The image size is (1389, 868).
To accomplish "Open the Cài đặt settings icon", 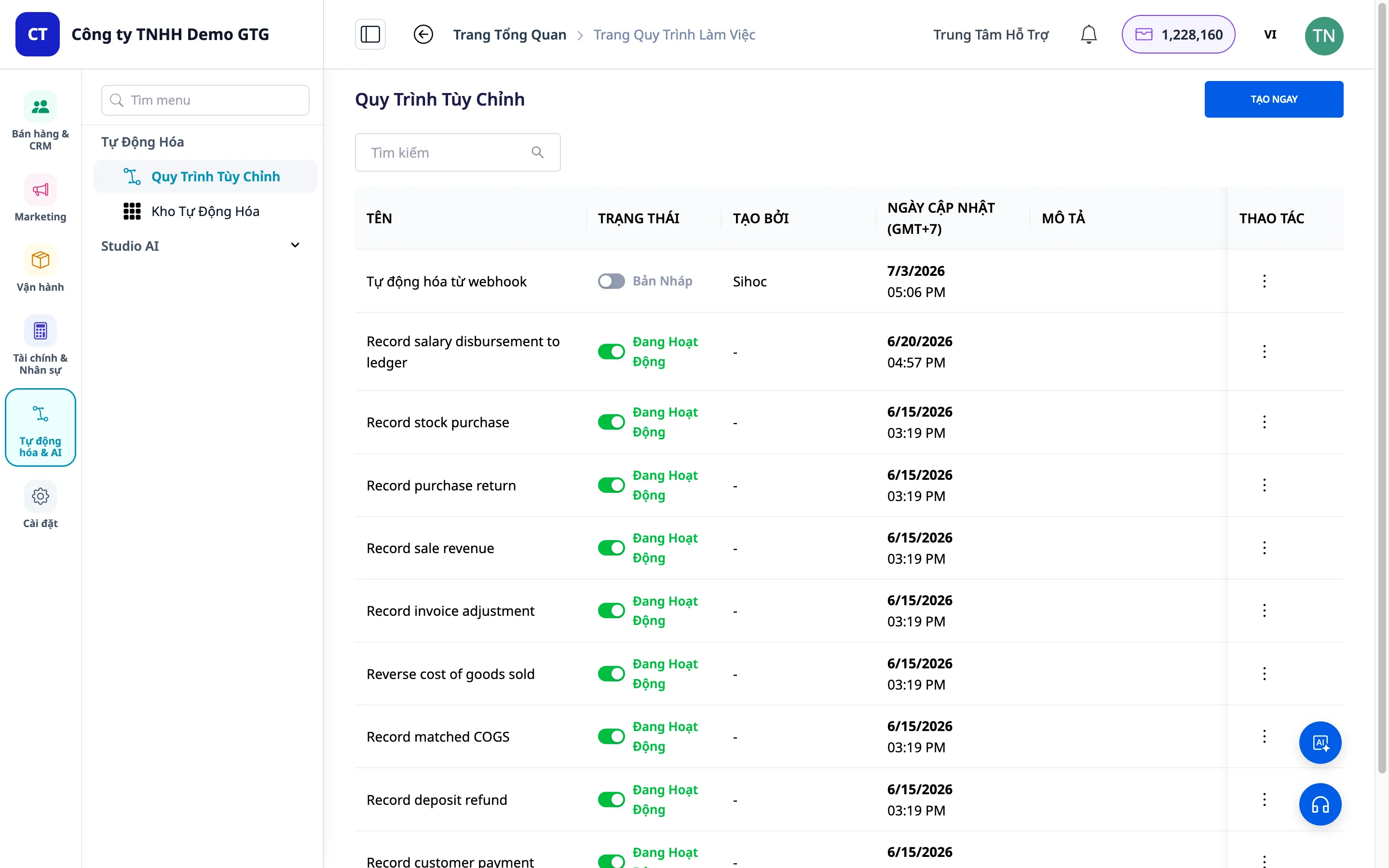I will click(40, 496).
